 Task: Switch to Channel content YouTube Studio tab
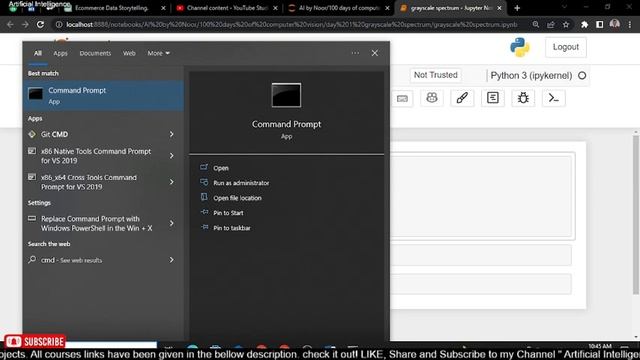pyautogui.click(x=226, y=8)
